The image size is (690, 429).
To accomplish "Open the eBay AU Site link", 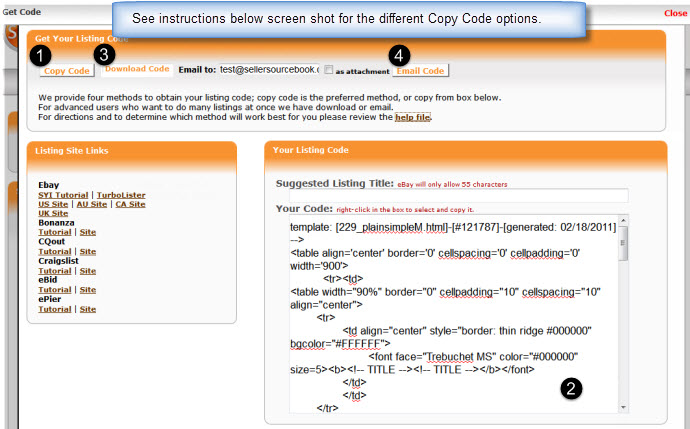I will [92, 204].
